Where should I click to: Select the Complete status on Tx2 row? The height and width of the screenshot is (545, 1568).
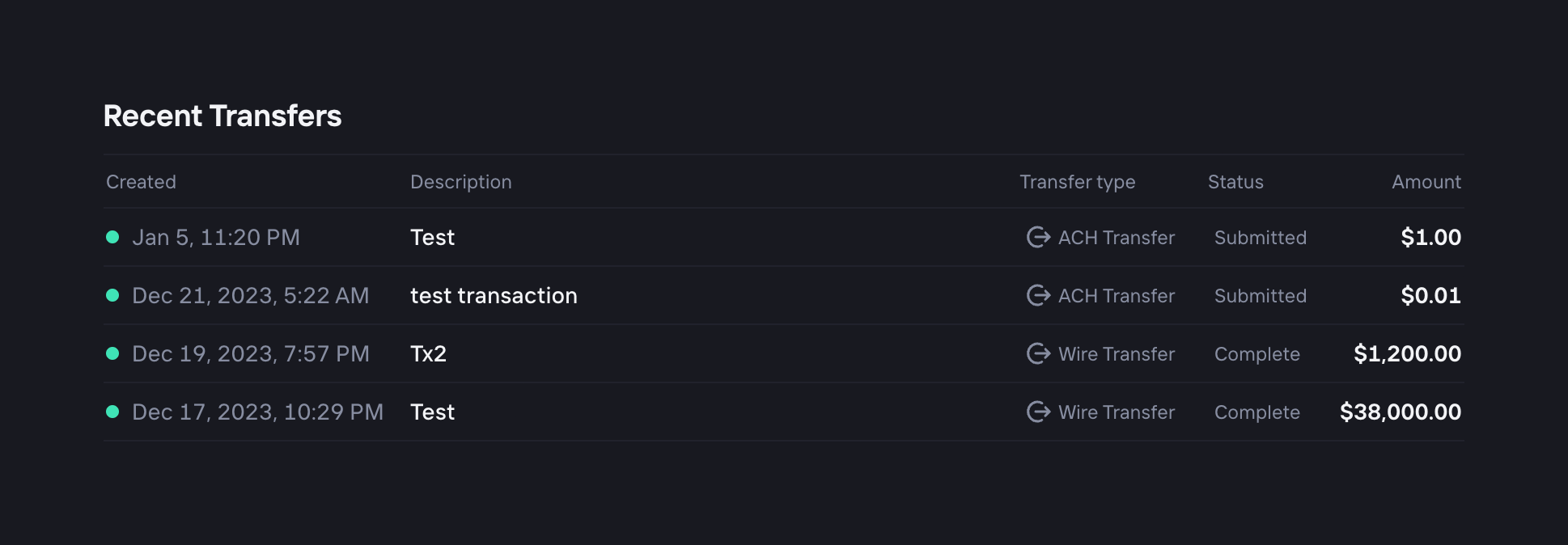tap(1257, 353)
